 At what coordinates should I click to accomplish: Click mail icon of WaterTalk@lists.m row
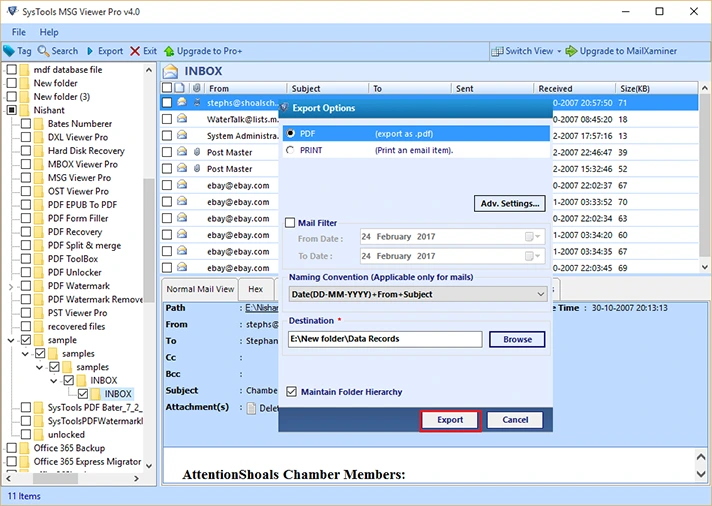coord(182,119)
